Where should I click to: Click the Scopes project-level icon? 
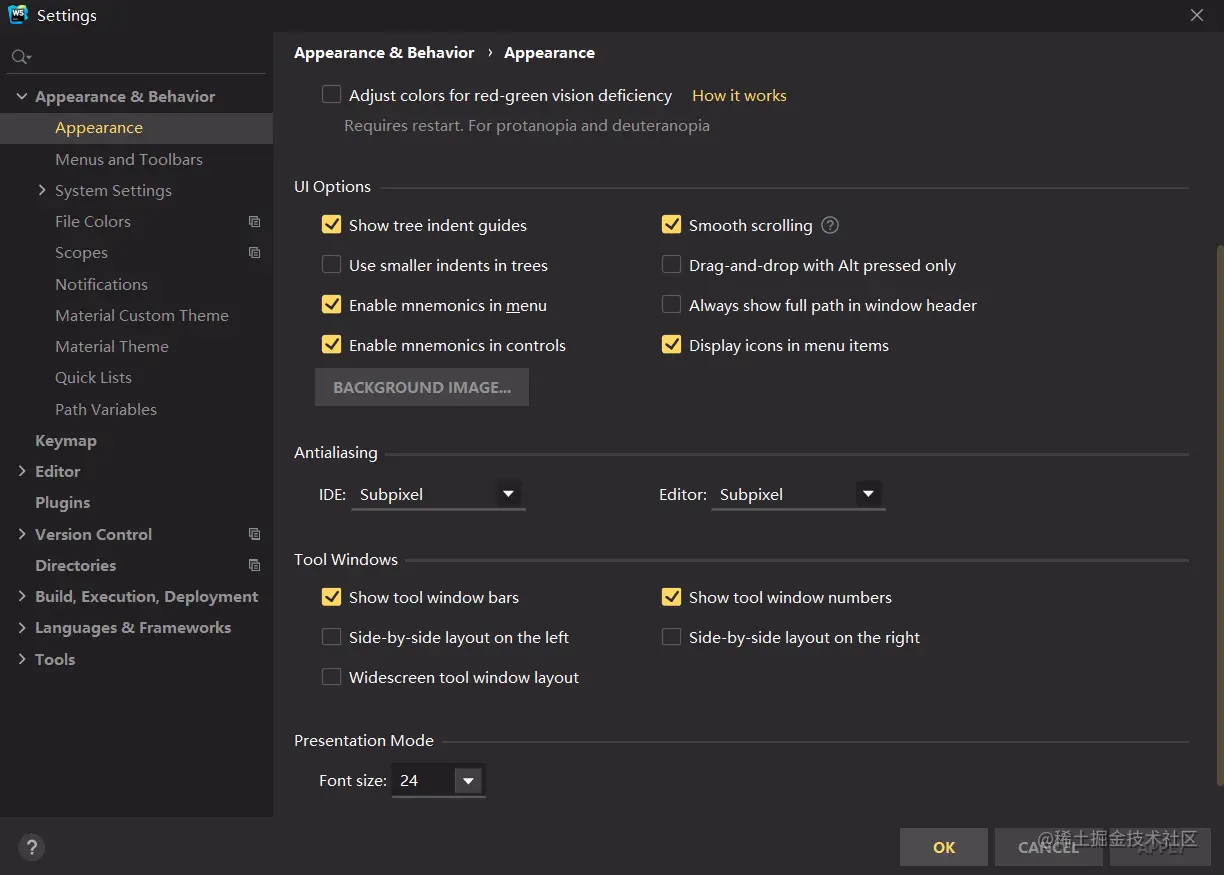[x=254, y=253]
